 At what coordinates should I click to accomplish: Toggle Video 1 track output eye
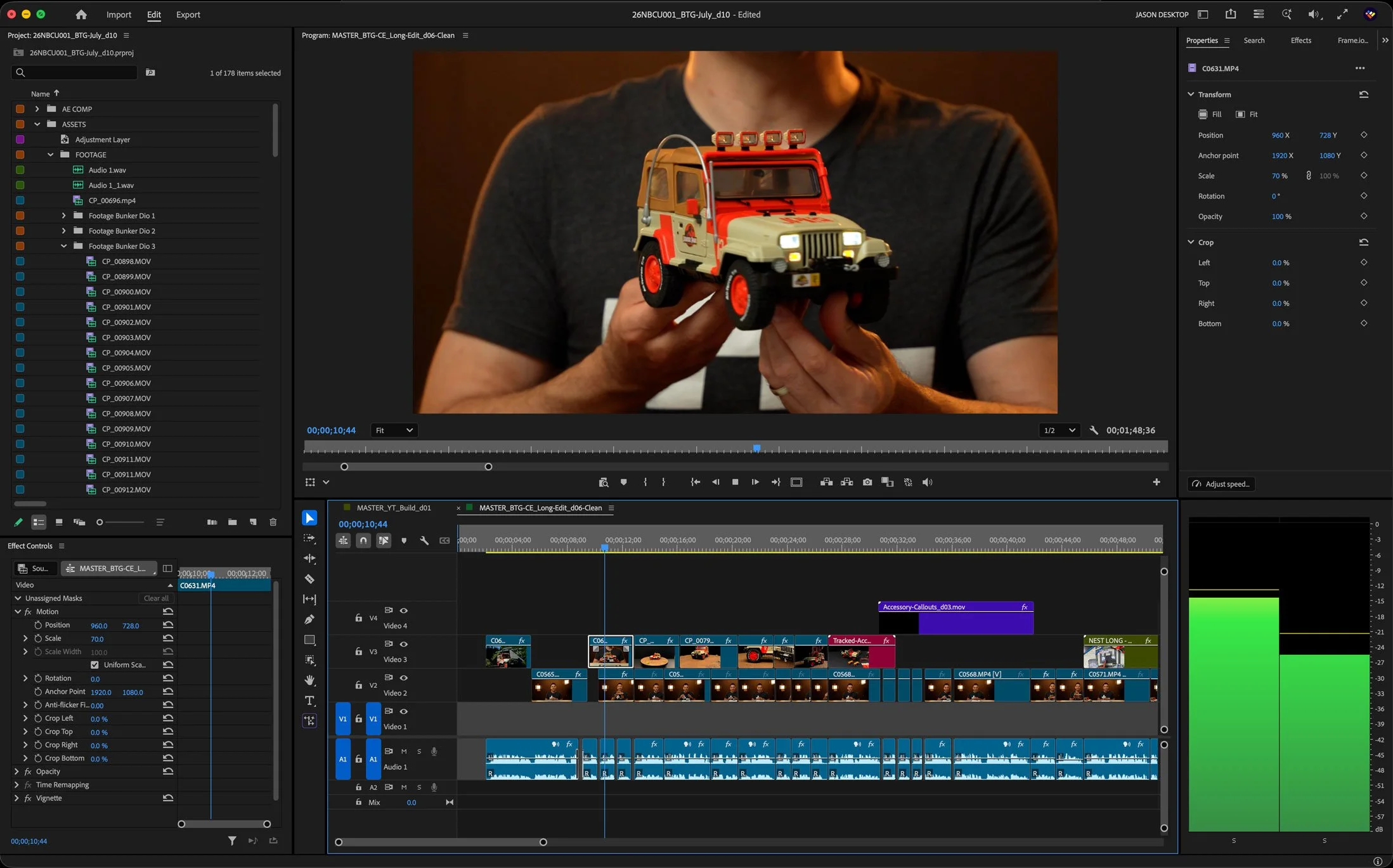pos(403,711)
